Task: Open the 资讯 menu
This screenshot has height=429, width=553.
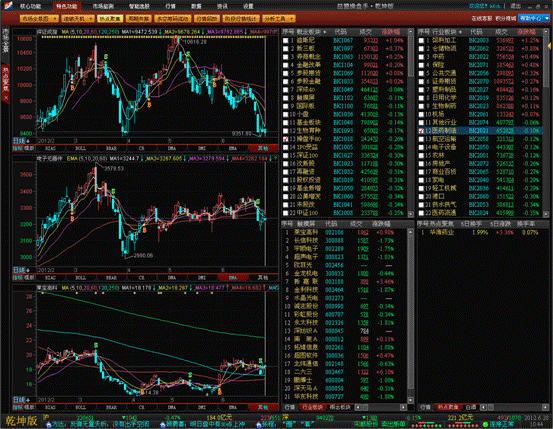Action: 222,6
